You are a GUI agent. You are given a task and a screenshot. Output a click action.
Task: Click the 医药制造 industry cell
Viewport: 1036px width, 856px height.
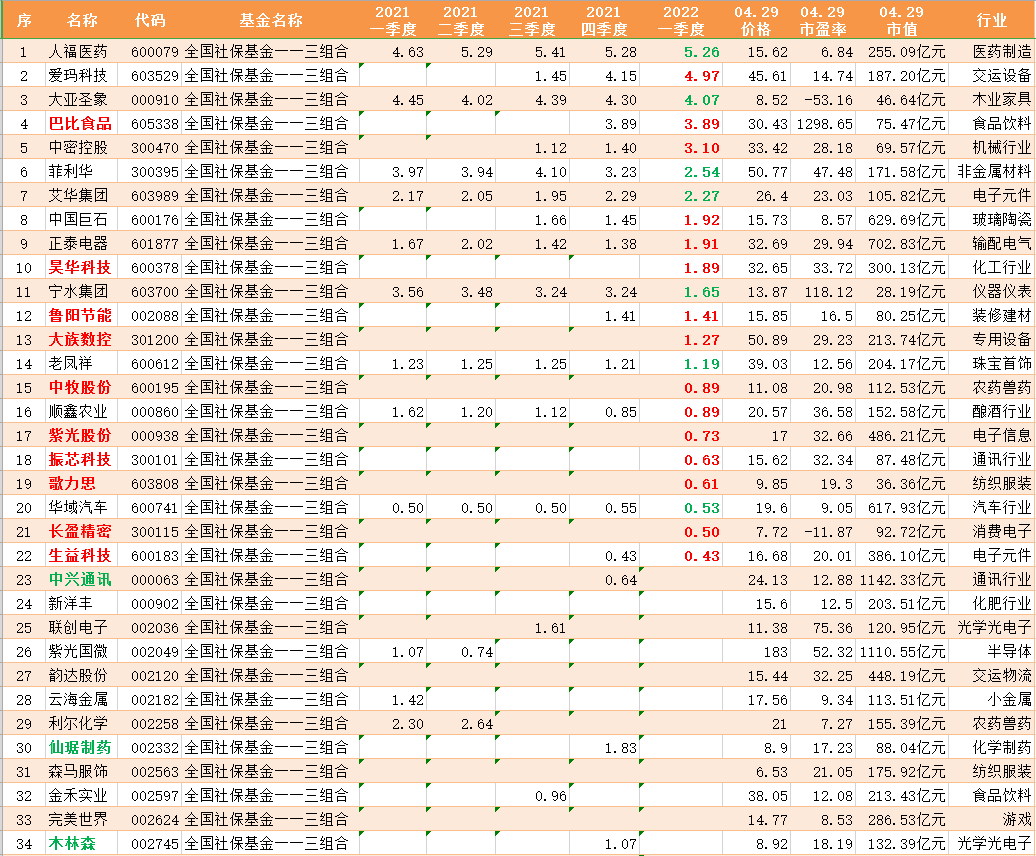click(x=1002, y=52)
